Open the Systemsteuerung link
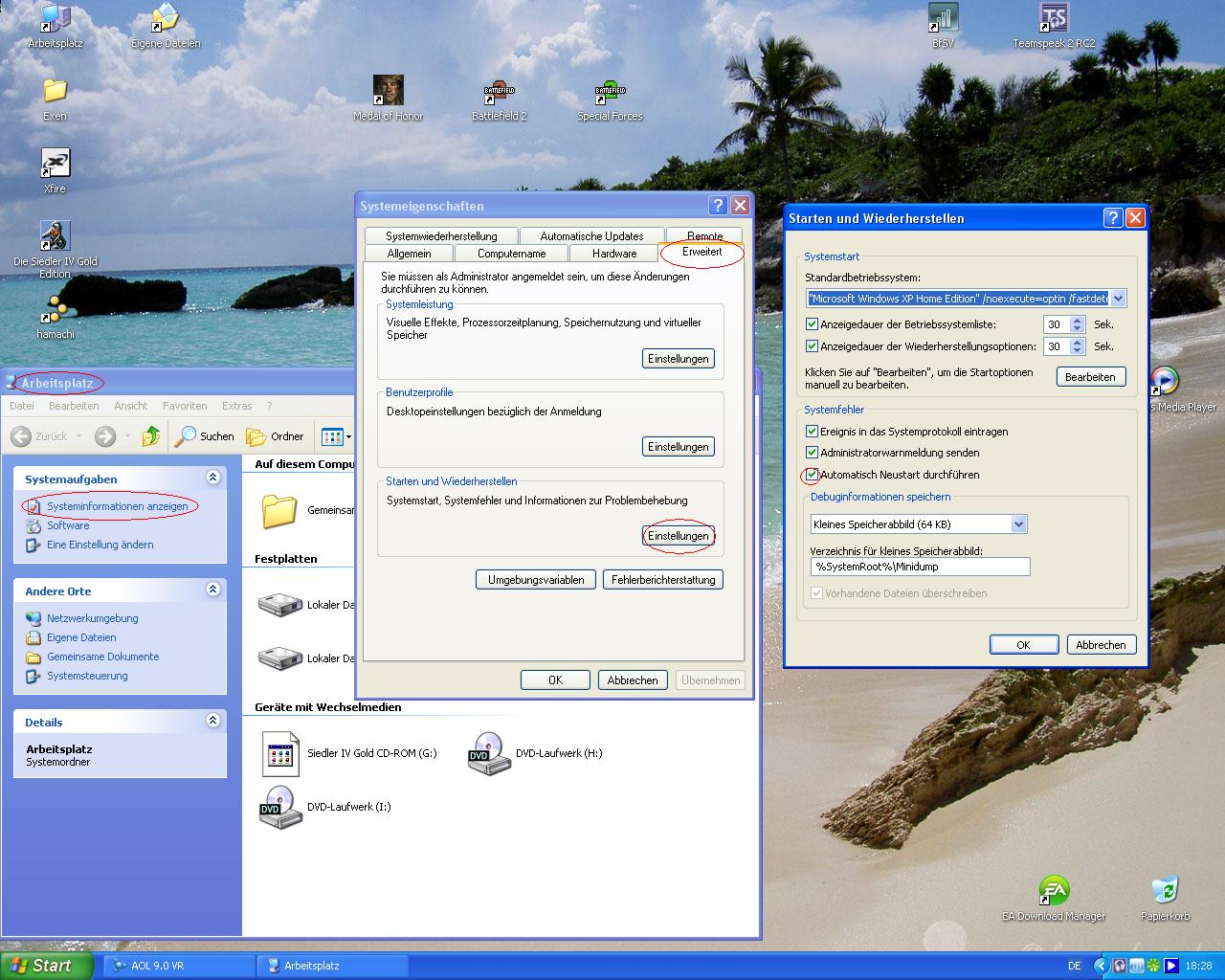Screen dimensions: 1225x980 [x=87, y=676]
